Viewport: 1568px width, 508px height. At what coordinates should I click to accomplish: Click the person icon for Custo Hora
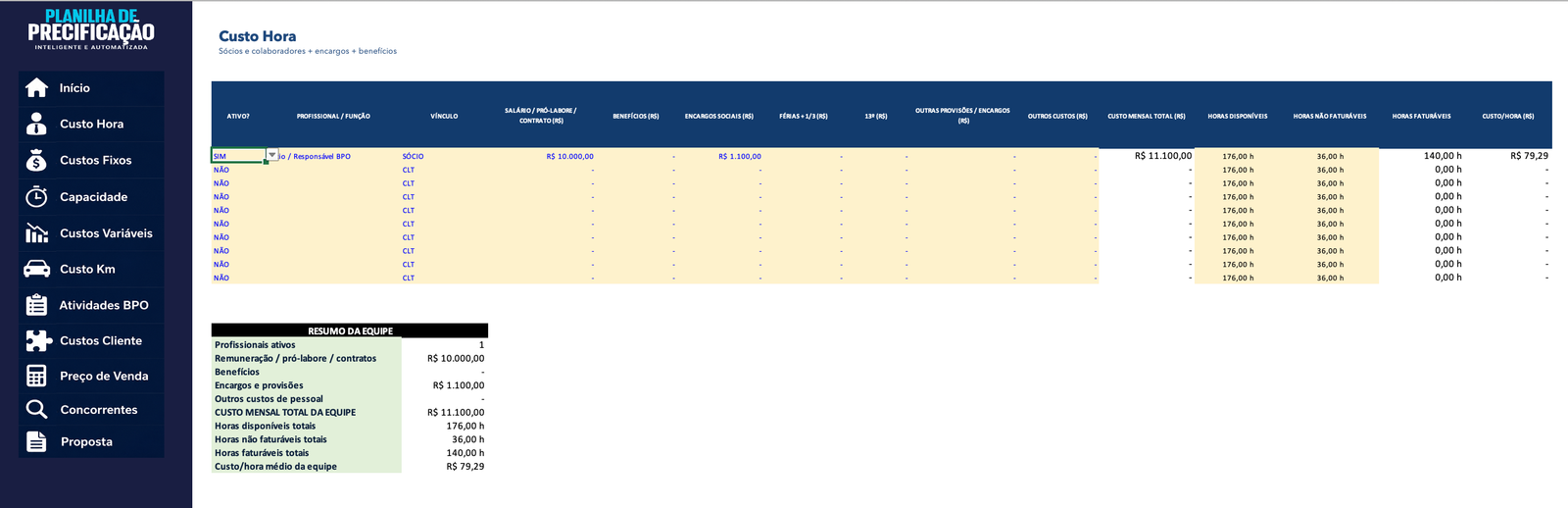[x=36, y=124]
